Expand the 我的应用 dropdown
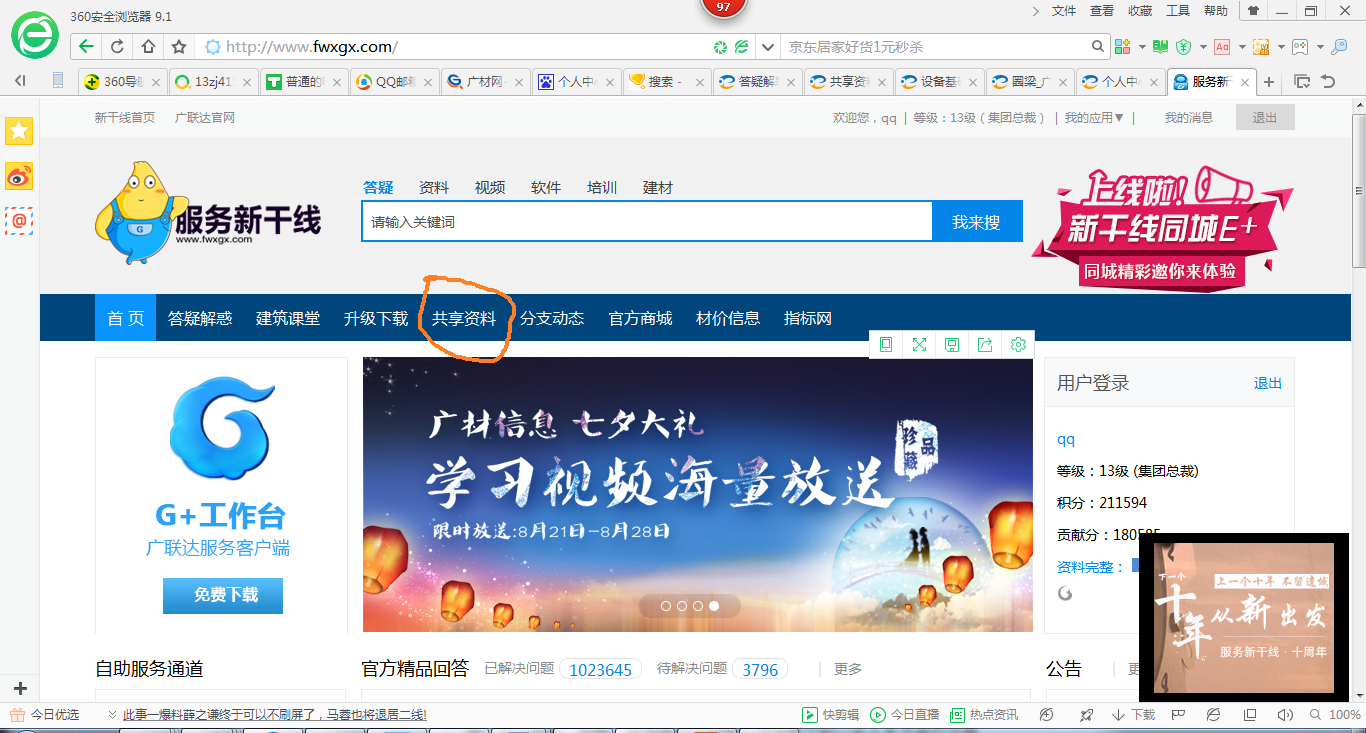 (1094, 117)
